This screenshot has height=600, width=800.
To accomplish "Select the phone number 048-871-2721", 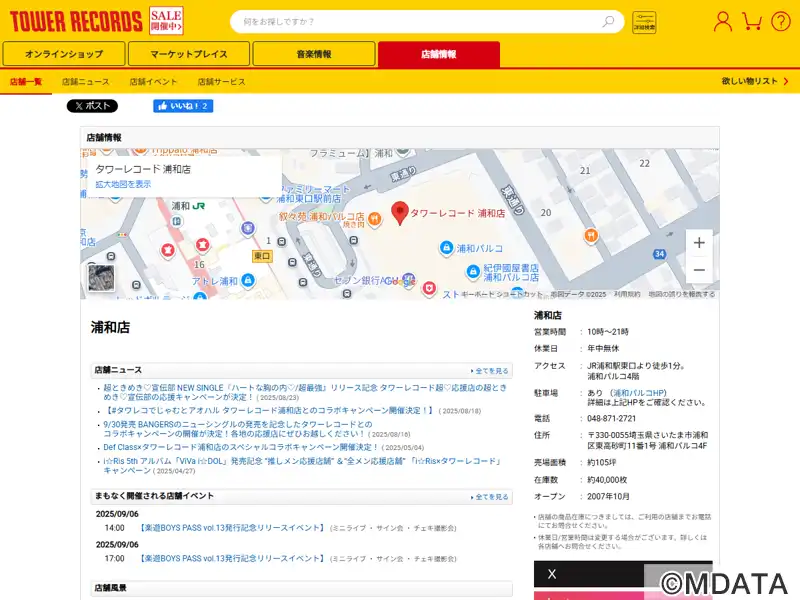I will (x=612, y=418).
